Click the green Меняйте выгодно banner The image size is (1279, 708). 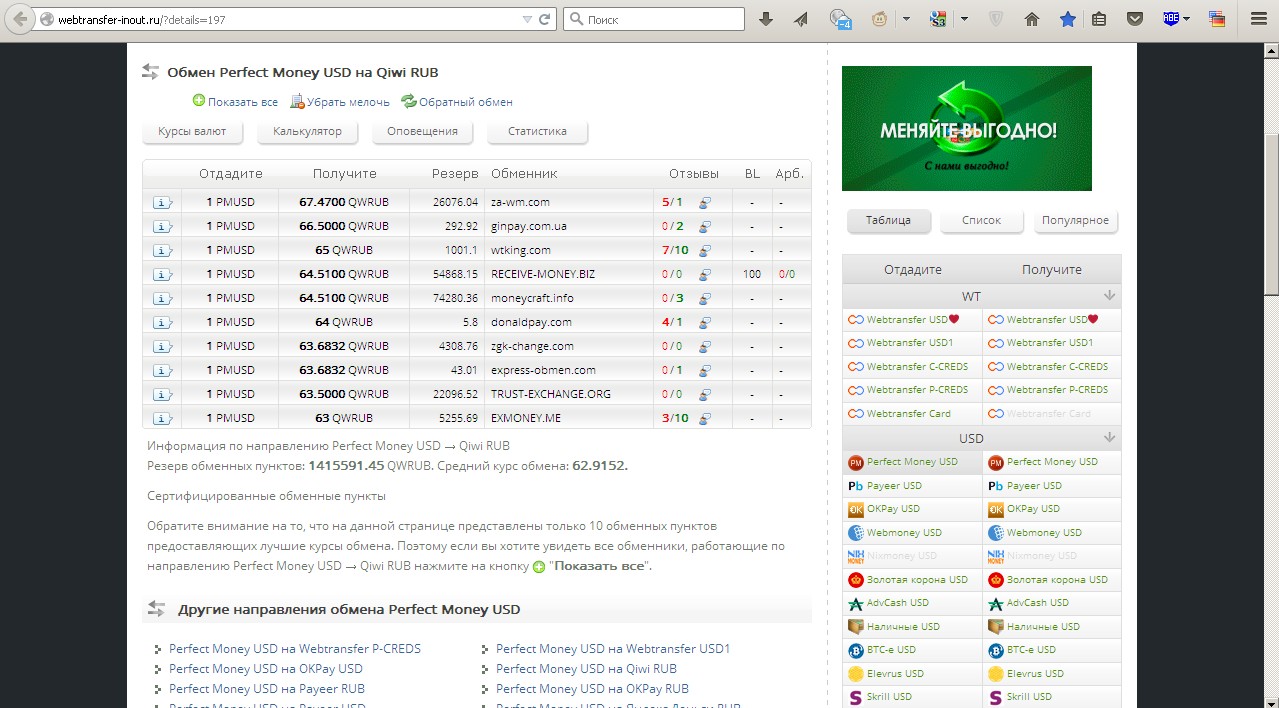[x=966, y=128]
